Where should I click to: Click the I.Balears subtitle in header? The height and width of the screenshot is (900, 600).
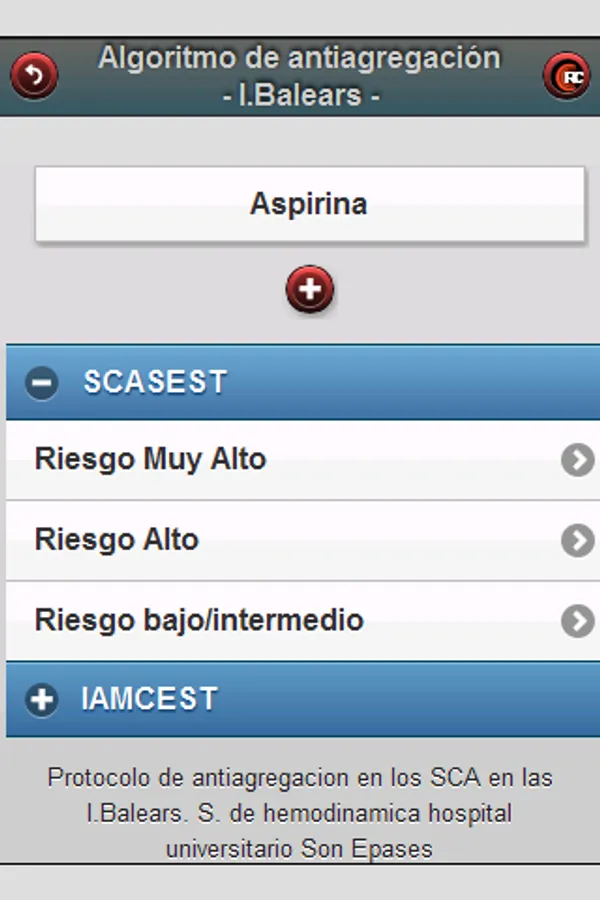300,97
